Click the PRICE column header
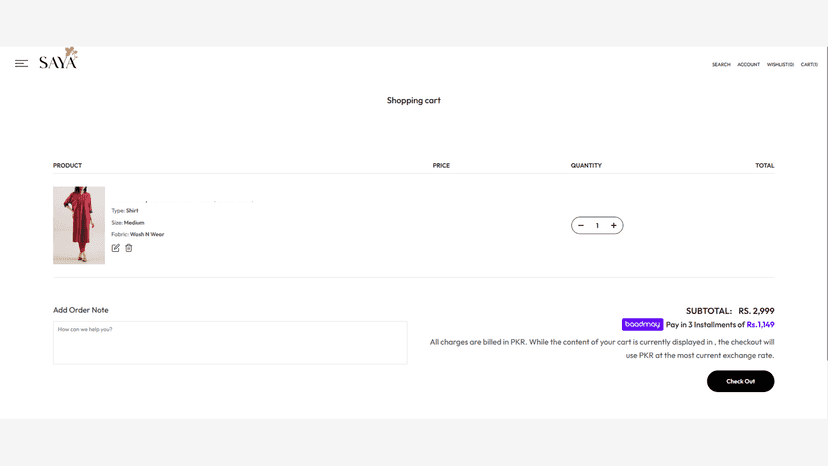This screenshot has height=466, width=828. tap(441, 165)
